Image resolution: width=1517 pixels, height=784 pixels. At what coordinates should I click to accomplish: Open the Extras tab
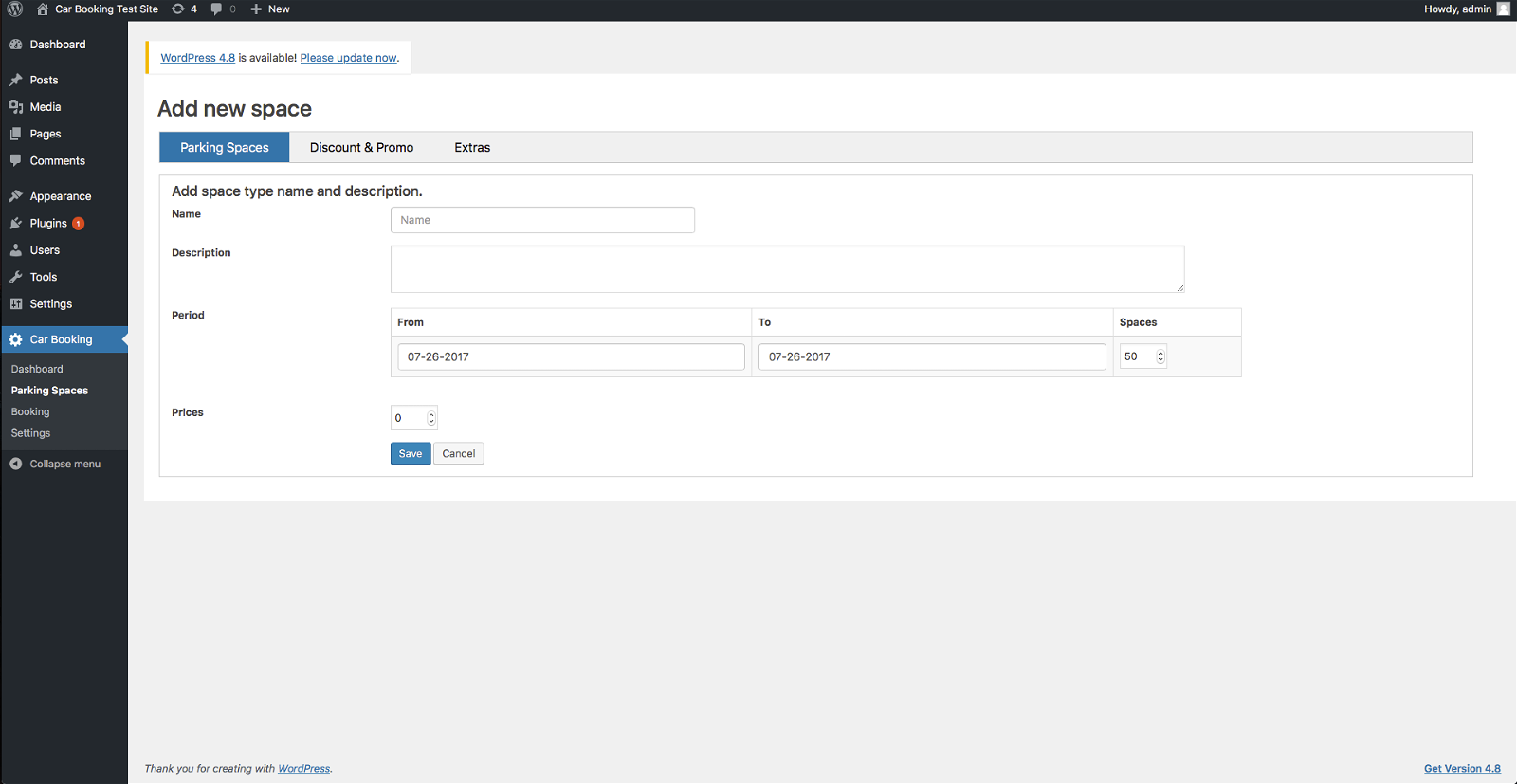tap(472, 147)
